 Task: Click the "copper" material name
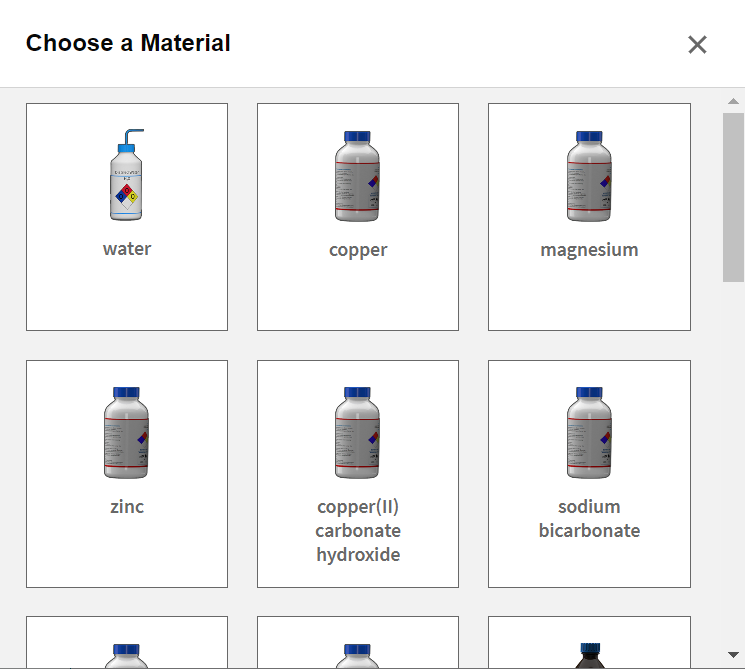coord(358,249)
